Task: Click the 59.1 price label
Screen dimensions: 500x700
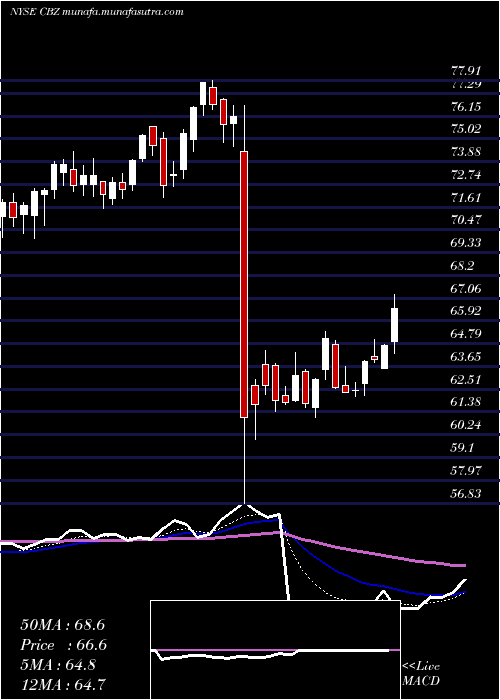Action: coord(462,447)
